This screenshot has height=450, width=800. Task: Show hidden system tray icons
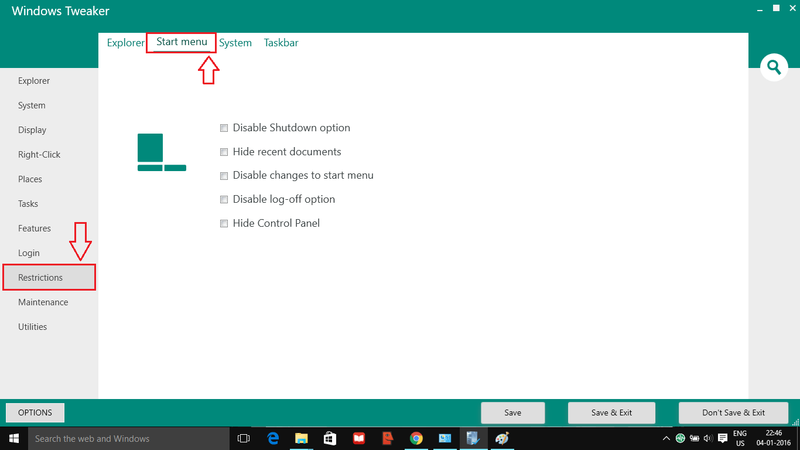[x=666, y=438]
